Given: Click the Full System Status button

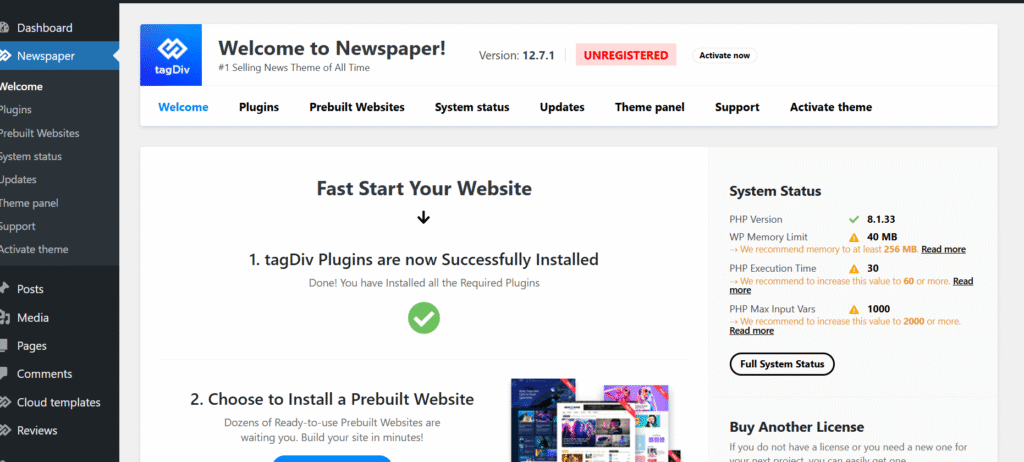Looking at the screenshot, I should click(x=782, y=364).
